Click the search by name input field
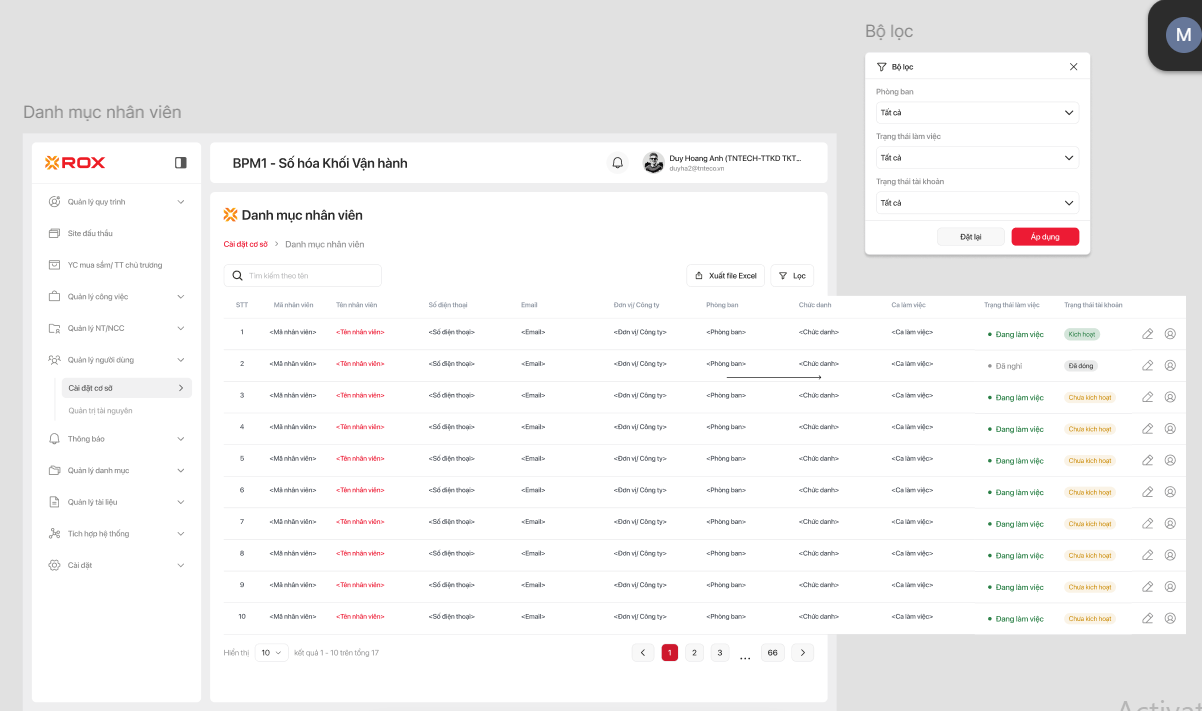Viewport: 1202px width, 711px height. click(303, 276)
